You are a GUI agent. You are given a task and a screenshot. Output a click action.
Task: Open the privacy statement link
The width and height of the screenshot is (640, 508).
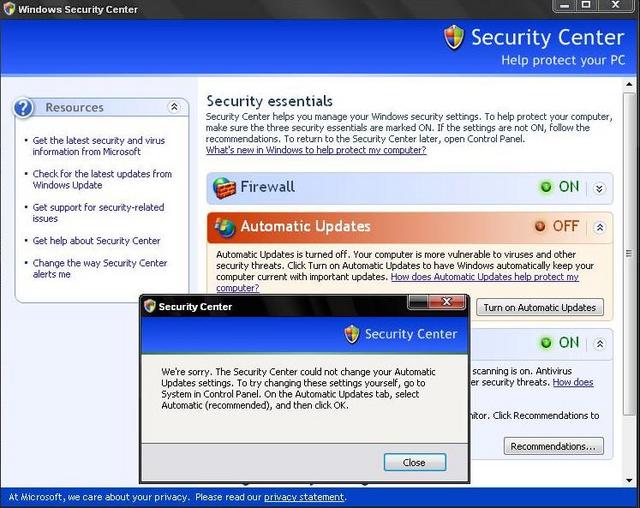point(304,497)
